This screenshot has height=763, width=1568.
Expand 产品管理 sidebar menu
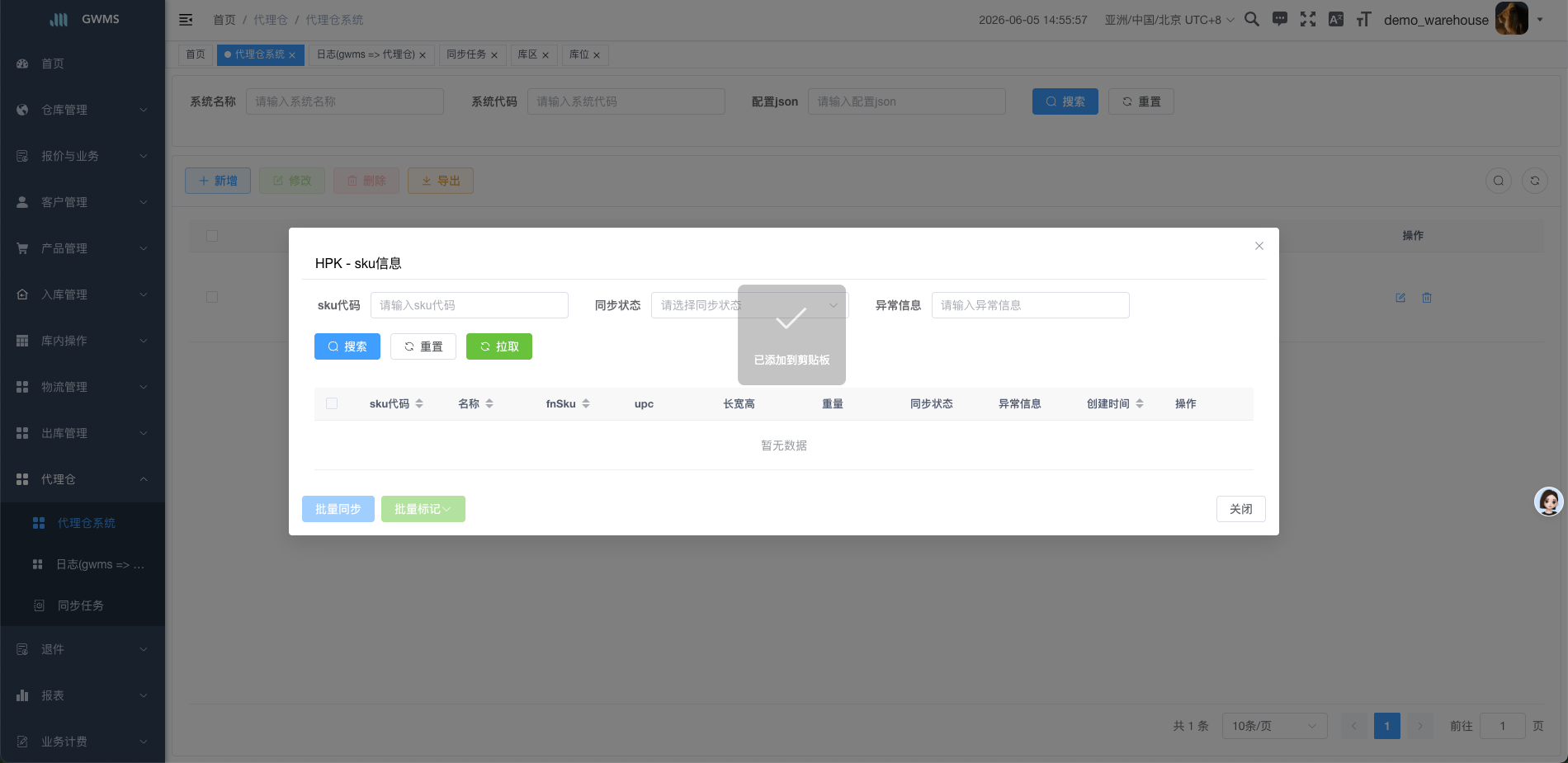pyautogui.click(x=83, y=248)
